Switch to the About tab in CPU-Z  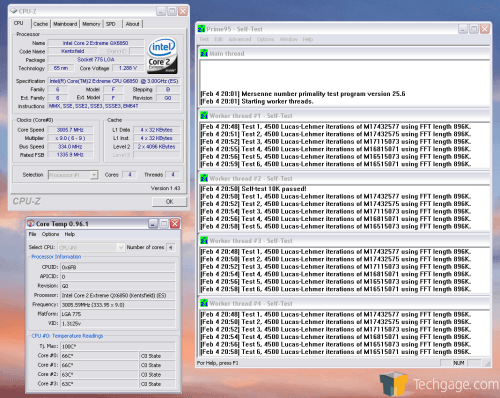tap(132, 24)
